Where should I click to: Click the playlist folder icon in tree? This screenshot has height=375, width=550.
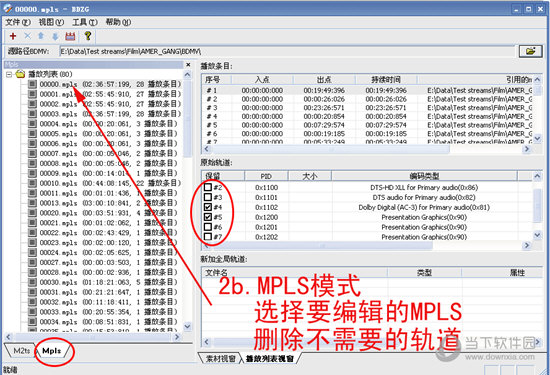coord(20,74)
